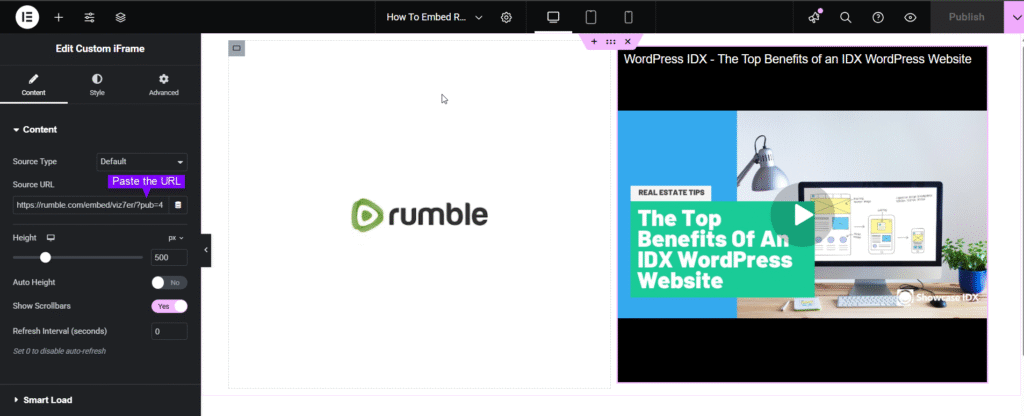Open the Height px unit dropdown

[176, 238]
